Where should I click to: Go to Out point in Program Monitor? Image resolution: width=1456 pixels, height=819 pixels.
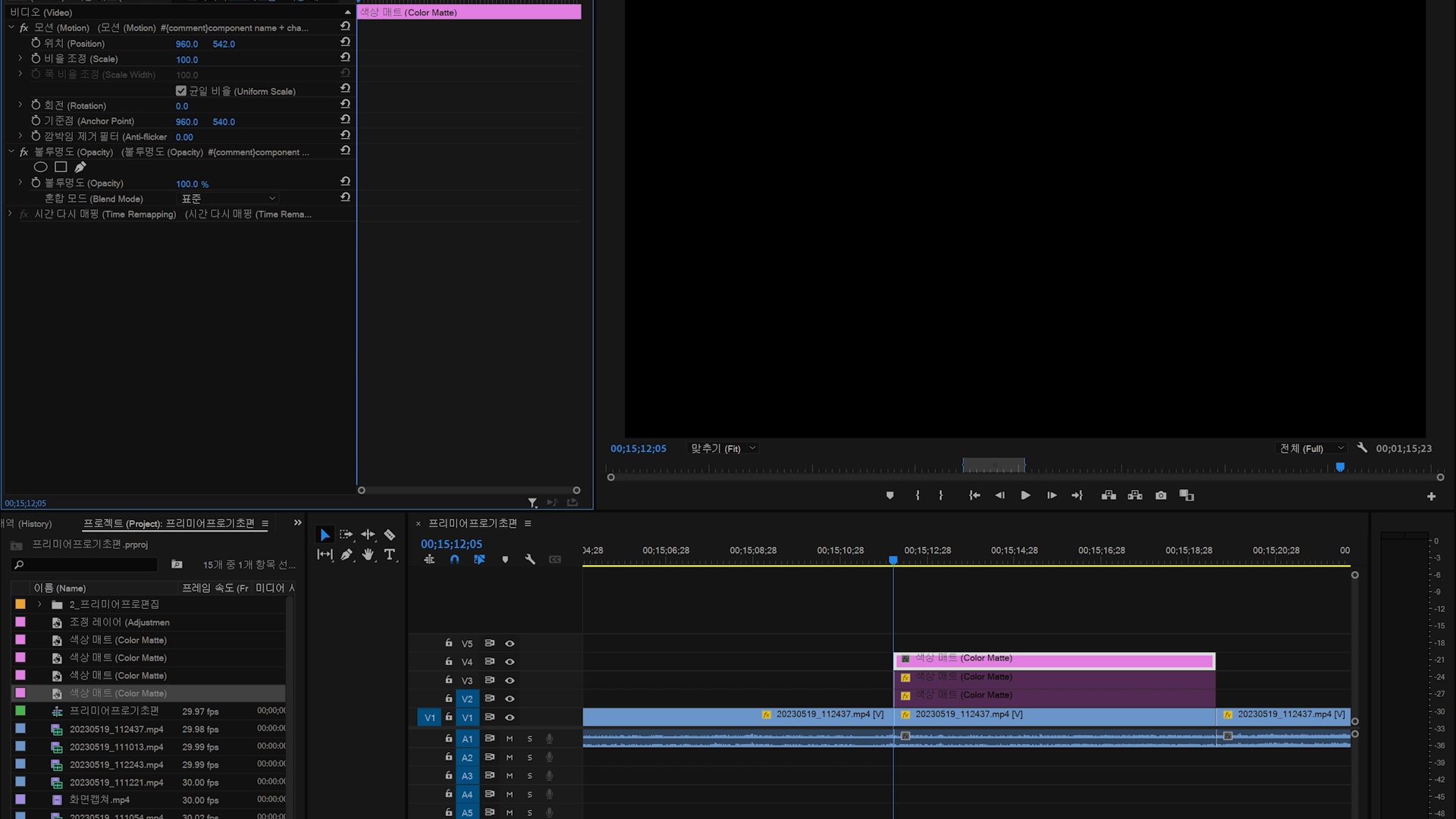[x=1077, y=495]
